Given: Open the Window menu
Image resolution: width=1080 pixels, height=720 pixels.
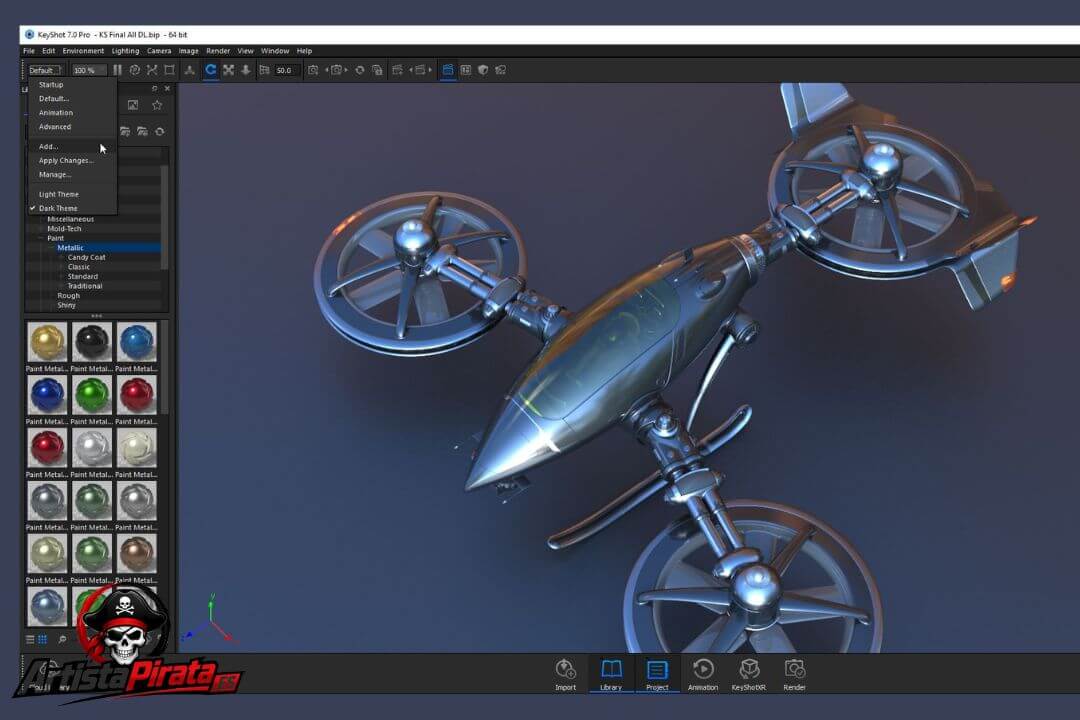Looking at the screenshot, I should [x=275, y=51].
